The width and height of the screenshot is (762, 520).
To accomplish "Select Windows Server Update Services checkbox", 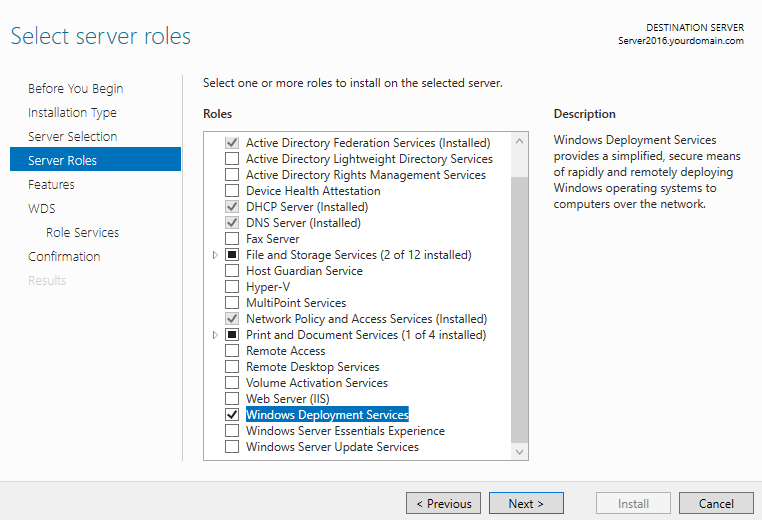I will click(x=232, y=447).
